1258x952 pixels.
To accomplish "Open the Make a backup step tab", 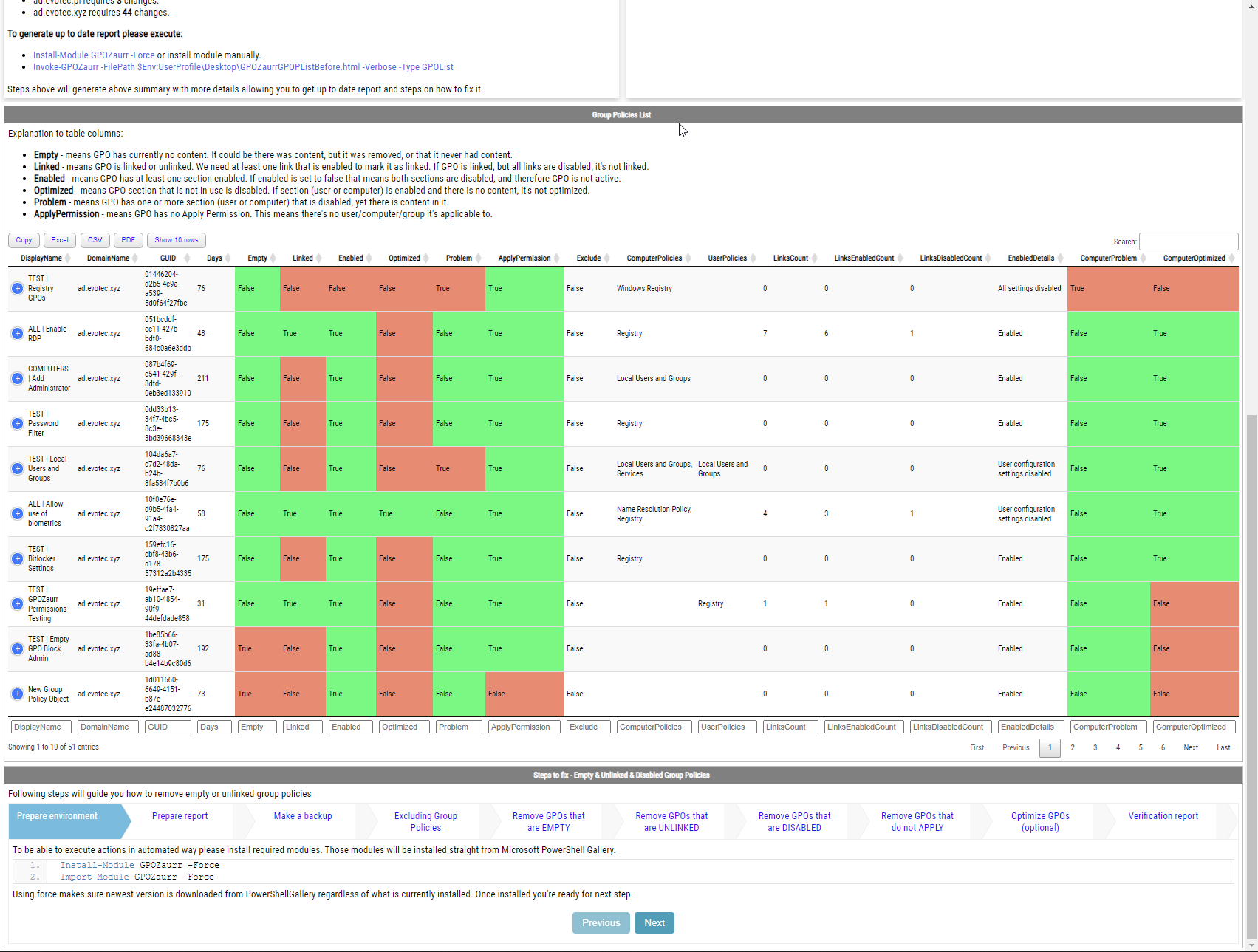I will pyautogui.click(x=303, y=816).
